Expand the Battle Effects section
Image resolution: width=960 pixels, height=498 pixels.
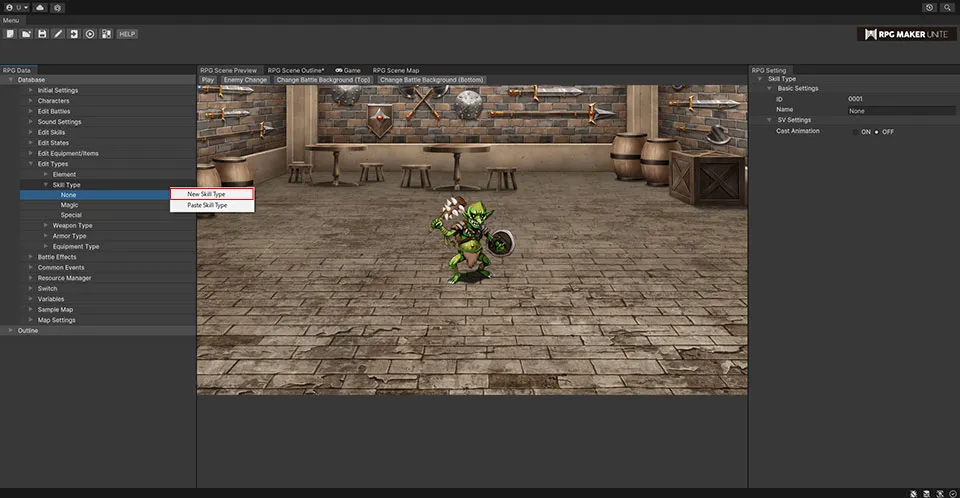pyautogui.click(x=31, y=257)
